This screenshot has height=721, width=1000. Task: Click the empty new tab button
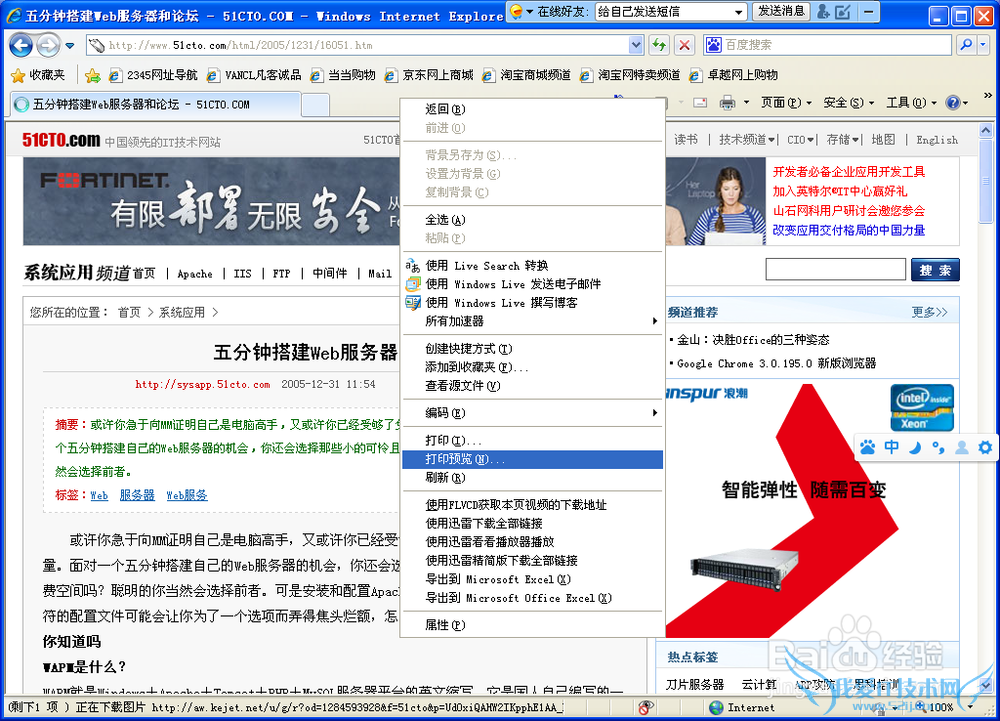pos(315,105)
